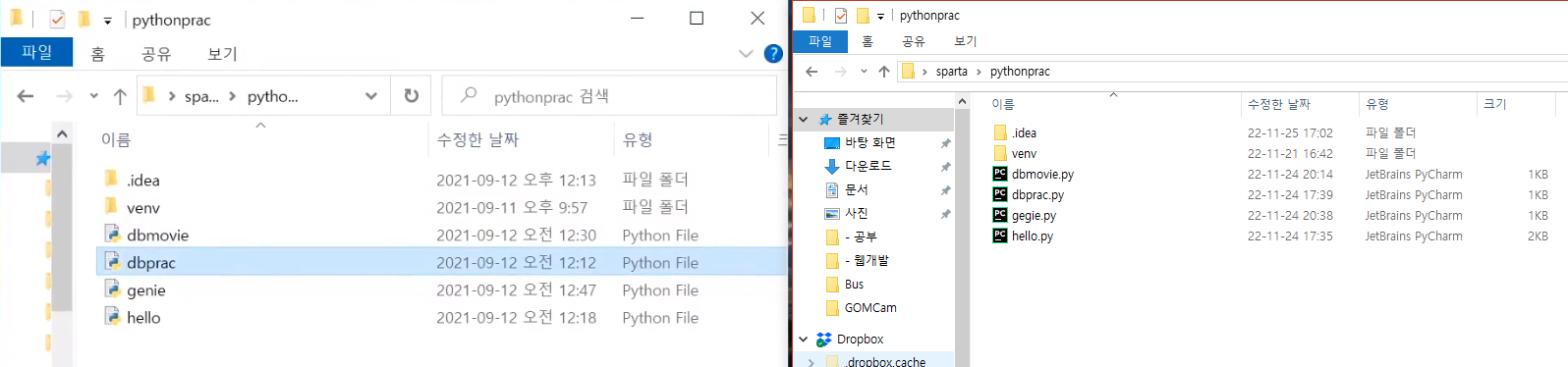
Task: Go up one folder in right window
Action: [x=884, y=71]
